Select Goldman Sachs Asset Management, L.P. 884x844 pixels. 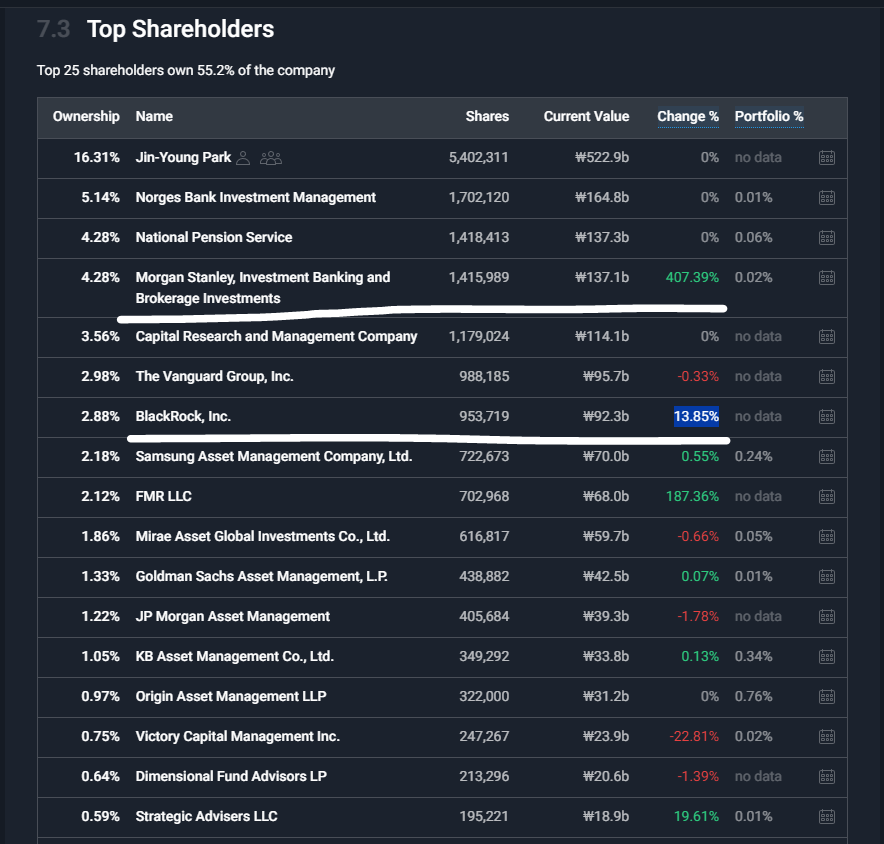[x=262, y=577]
